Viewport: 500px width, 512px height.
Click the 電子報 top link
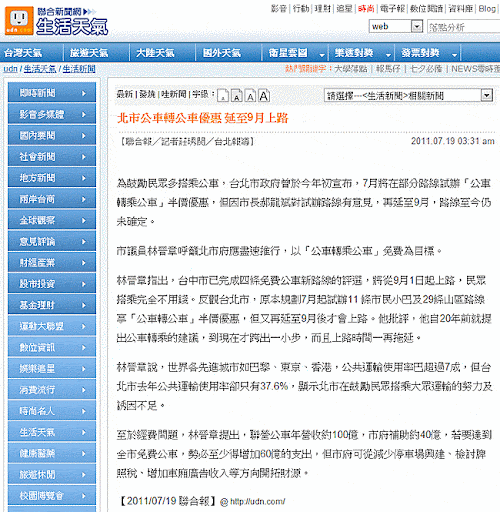tap(392, 9)
